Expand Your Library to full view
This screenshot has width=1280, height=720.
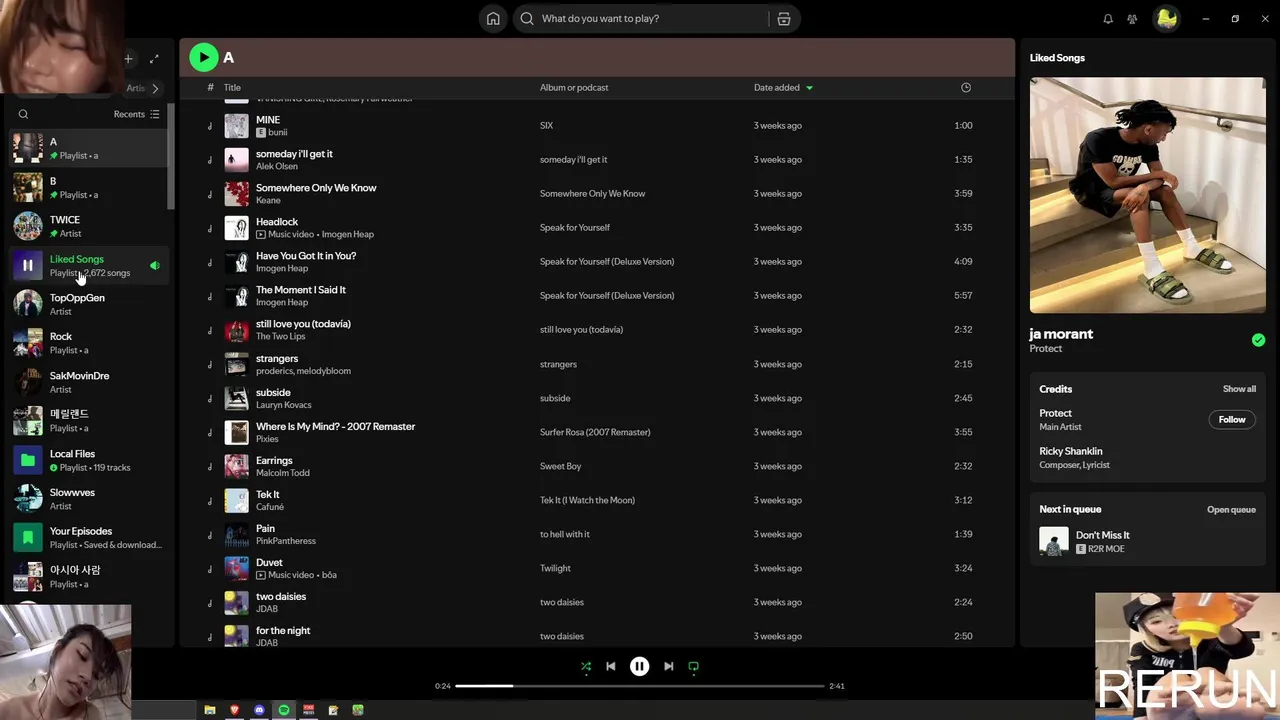pos(154,59)
